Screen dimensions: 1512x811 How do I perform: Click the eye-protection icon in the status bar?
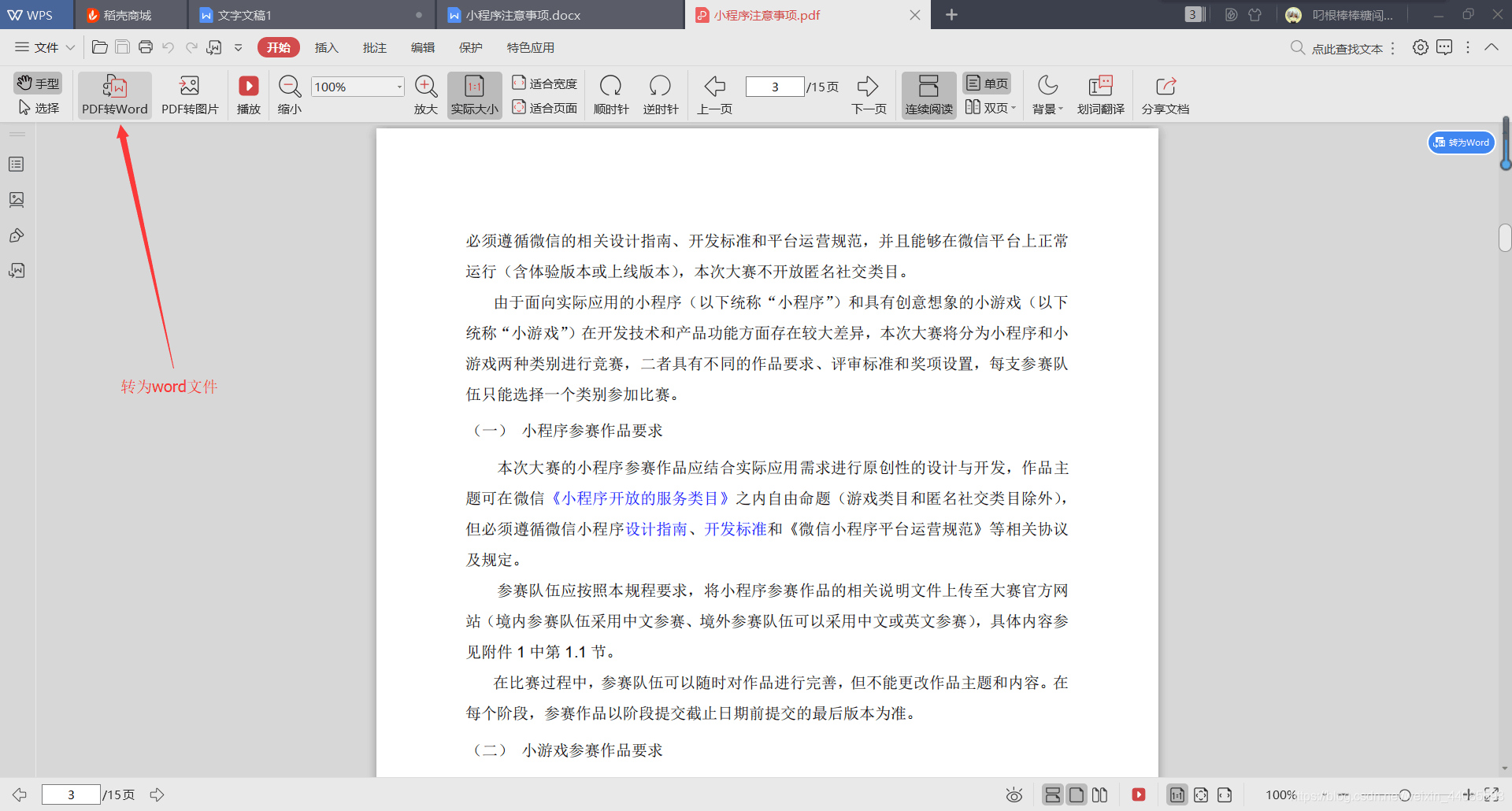click(x=1014, y=795)
